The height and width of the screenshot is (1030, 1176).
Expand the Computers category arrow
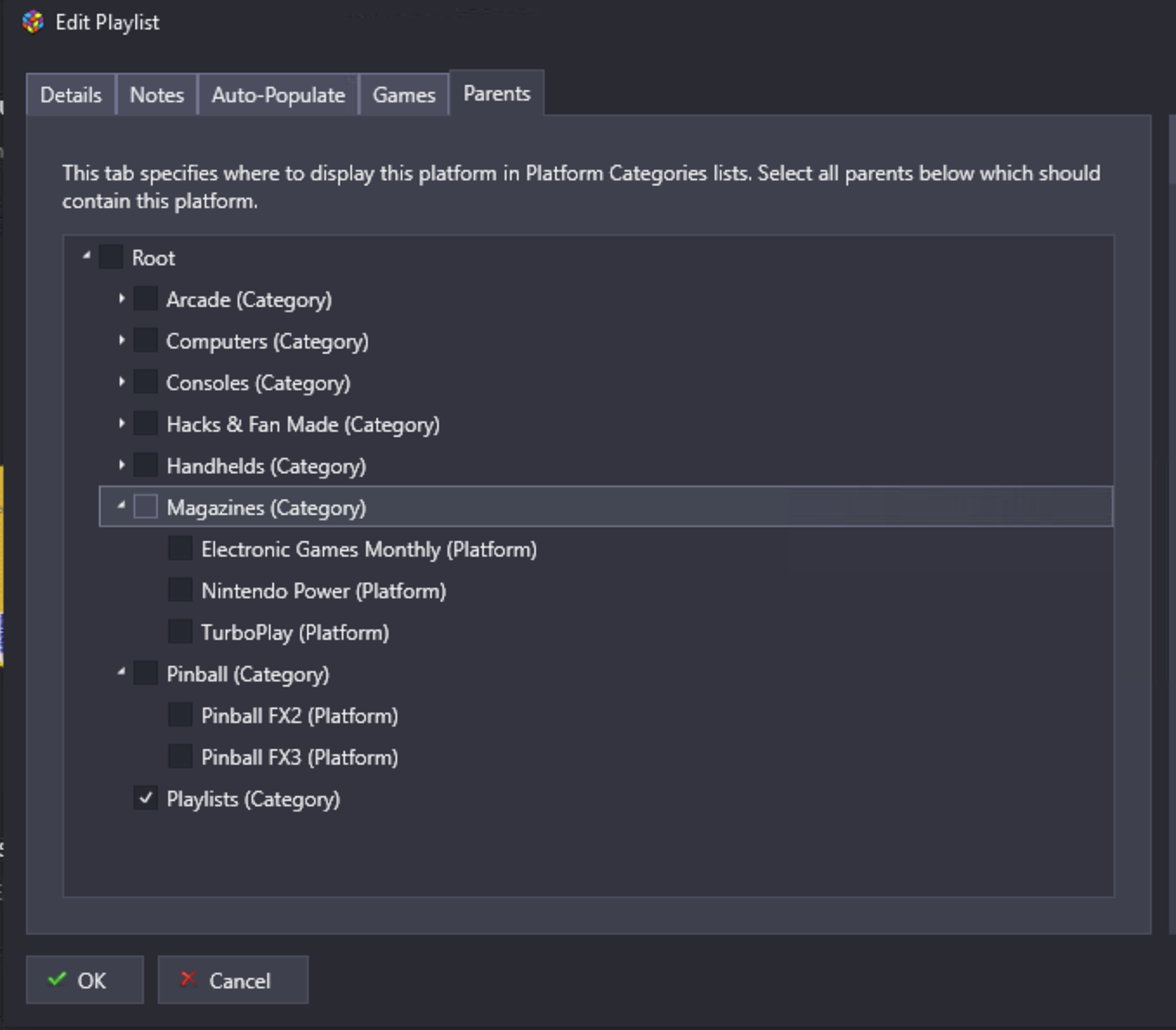(x=121, y=341)
